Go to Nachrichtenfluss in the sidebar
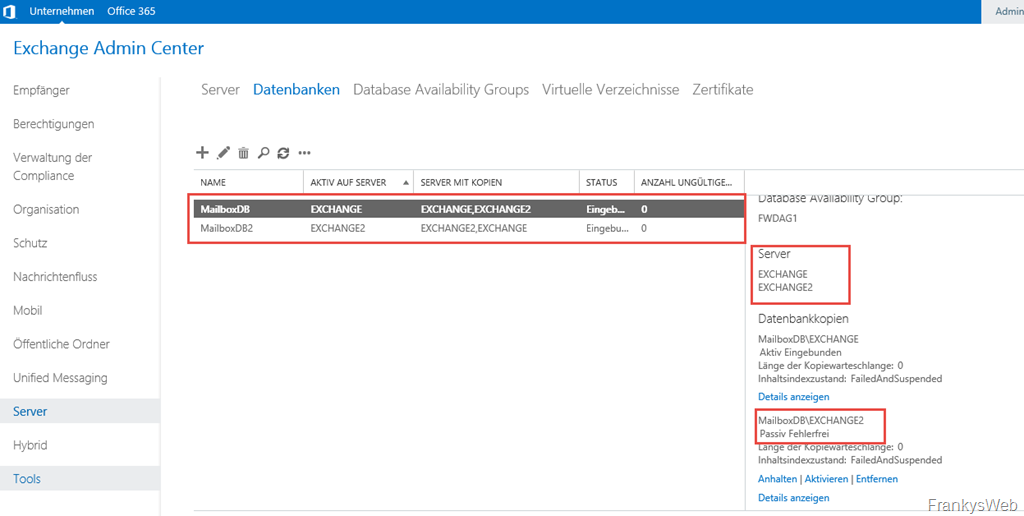Screen dimensions: 1024x516 pyautogui.click(x=55, y=277)
